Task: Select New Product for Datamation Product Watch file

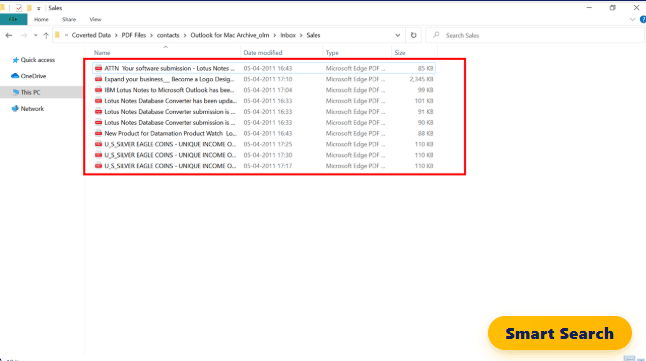Action: pyautogui.click(x=264, y=134)
